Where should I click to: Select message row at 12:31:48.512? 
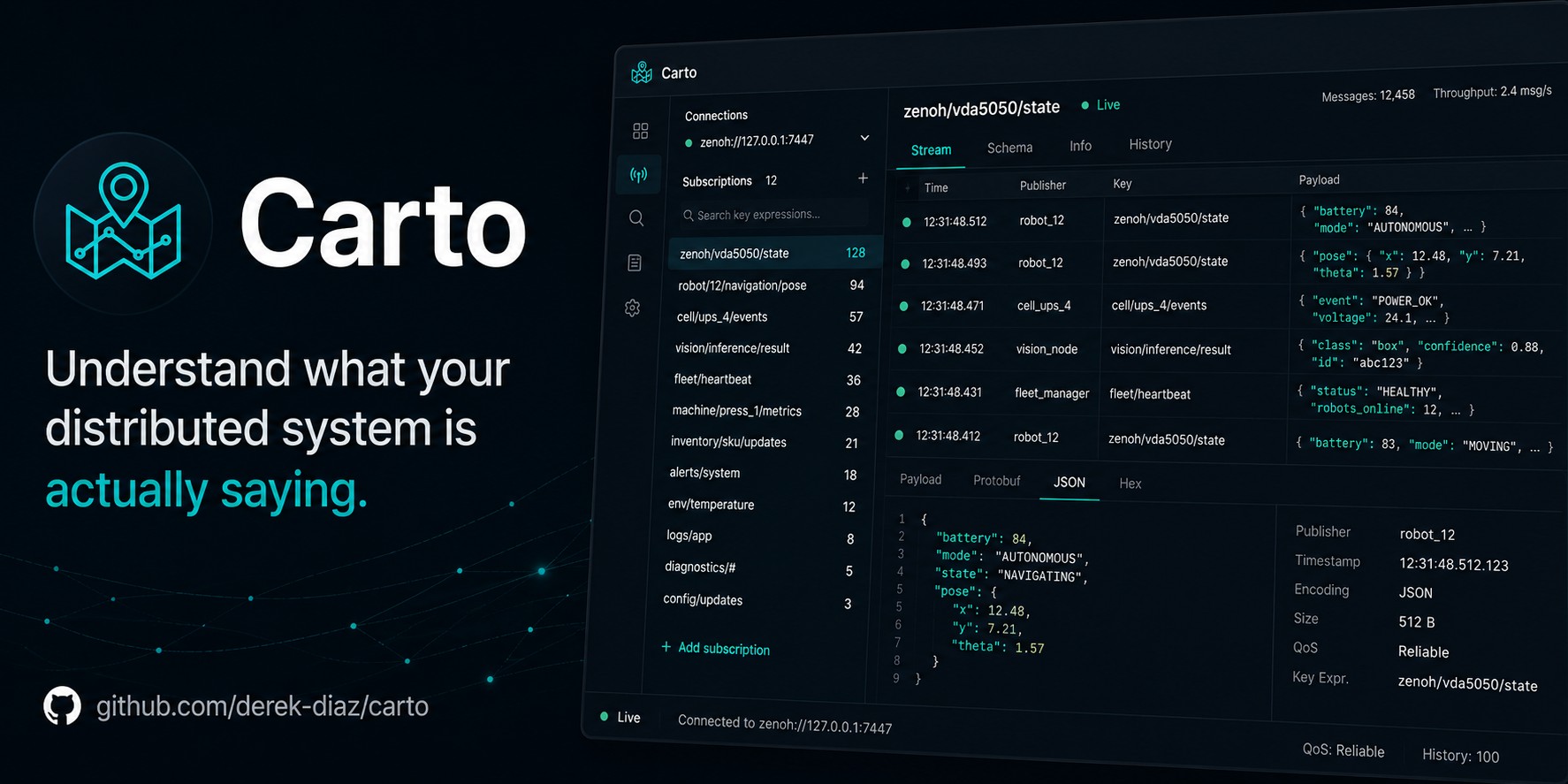pyautogui.click(x=1229, y=219)
